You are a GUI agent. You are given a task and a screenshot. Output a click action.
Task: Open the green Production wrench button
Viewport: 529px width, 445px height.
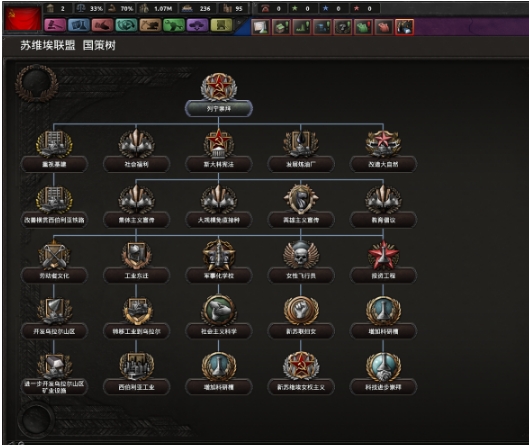click(x=174, y=25)
